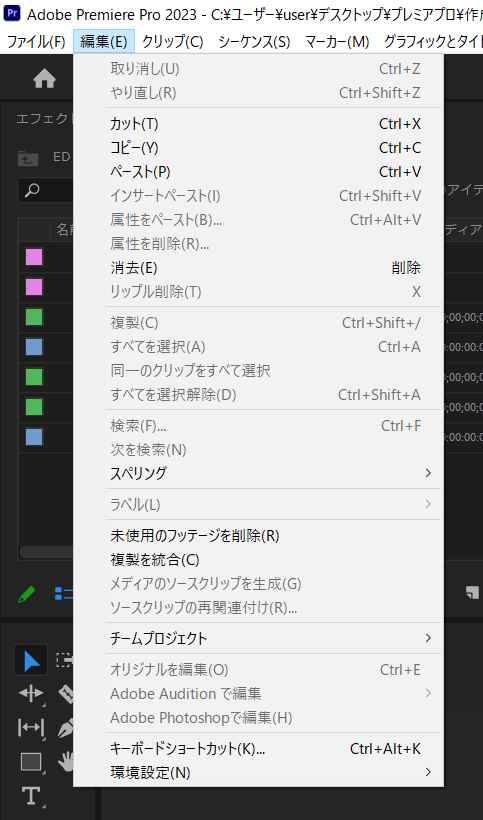Choose 消去(E) from the edit menu
483x820 pixels.
259,268
